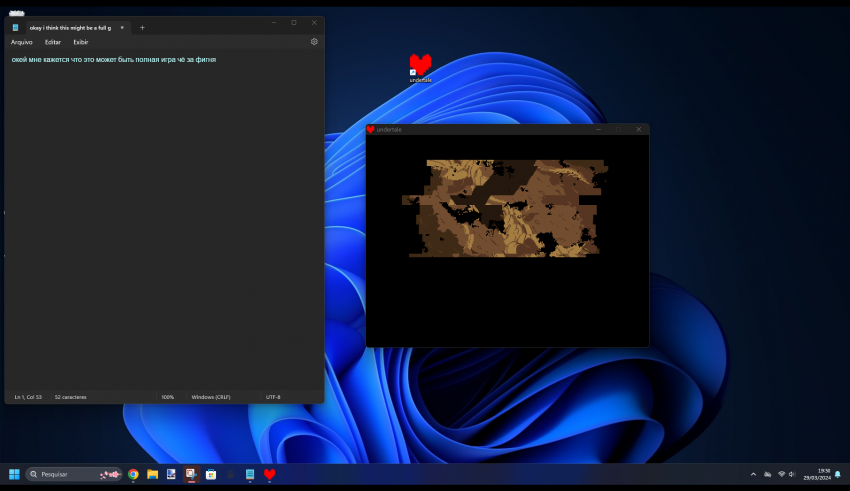Image resolution: width=850 pixels, height=491 pixels.
Task: Open File Explorer from the taskbar
Action: click(x=152, y=474)
